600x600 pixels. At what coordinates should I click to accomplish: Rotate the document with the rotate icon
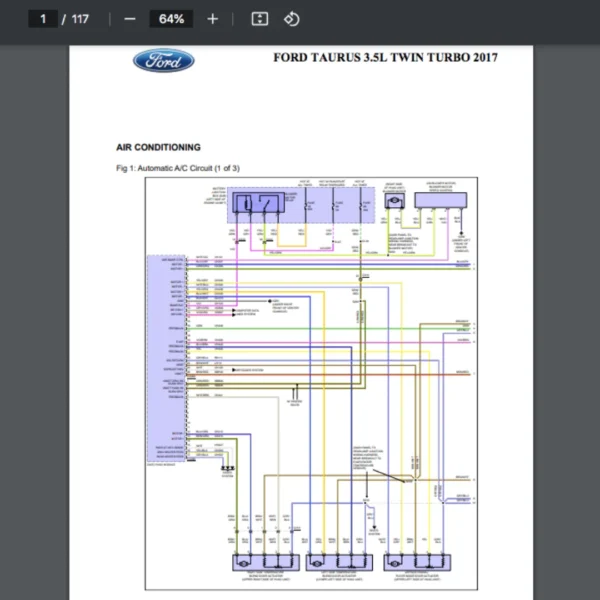(x=291, y=19)
